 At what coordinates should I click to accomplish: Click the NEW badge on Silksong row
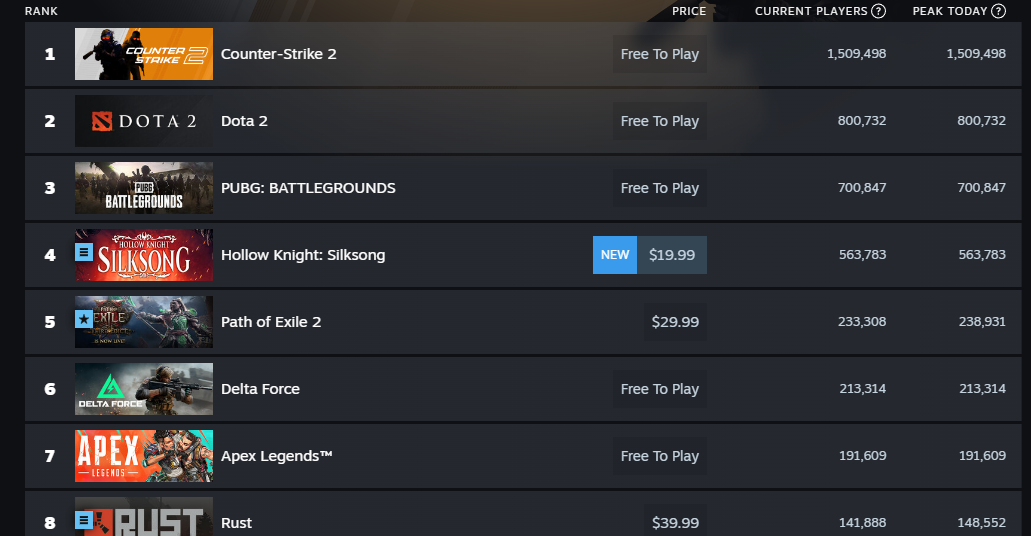[x=615, y=255]
